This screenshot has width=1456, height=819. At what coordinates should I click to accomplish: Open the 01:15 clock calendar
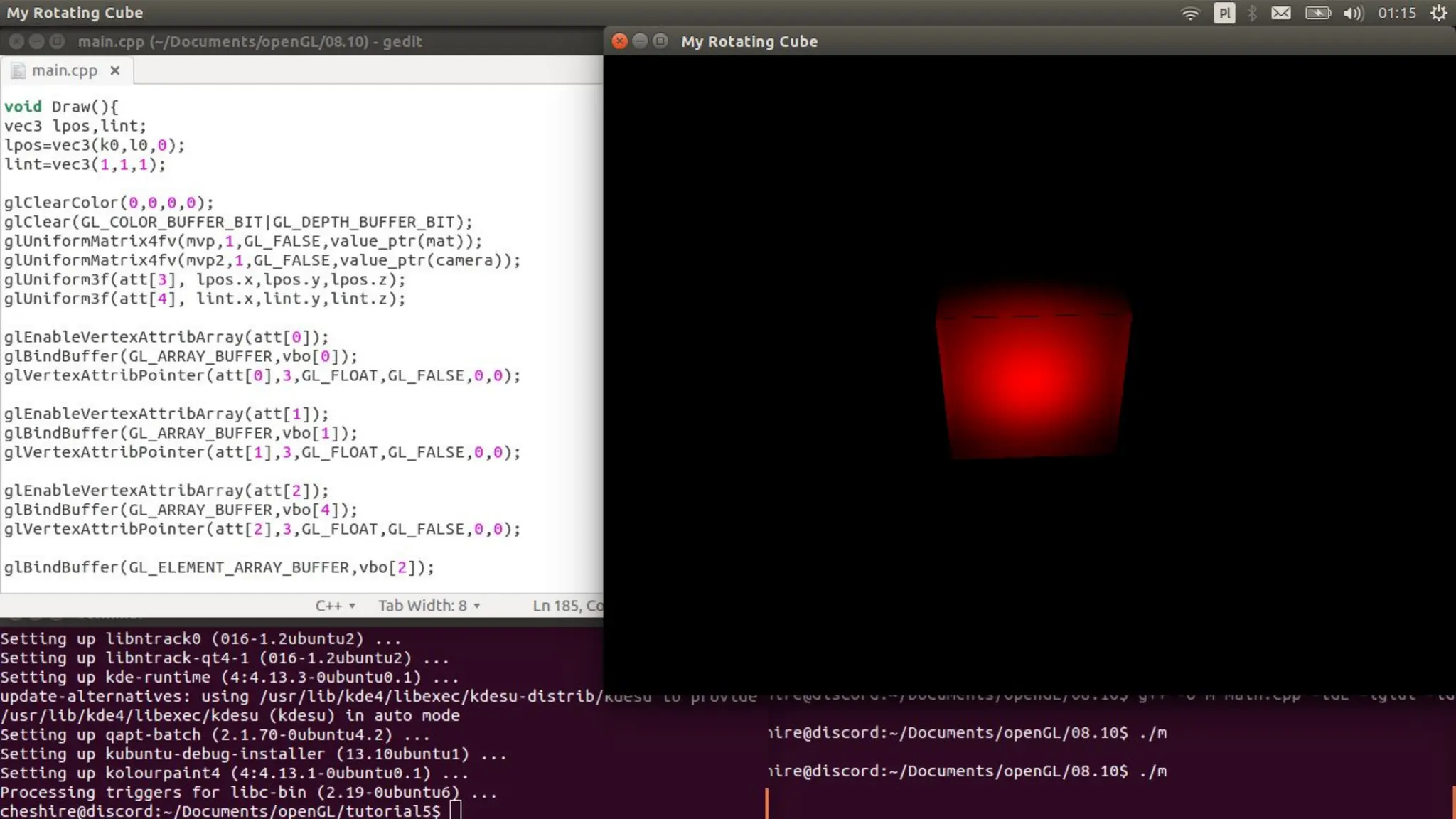tap(1396, 14)
